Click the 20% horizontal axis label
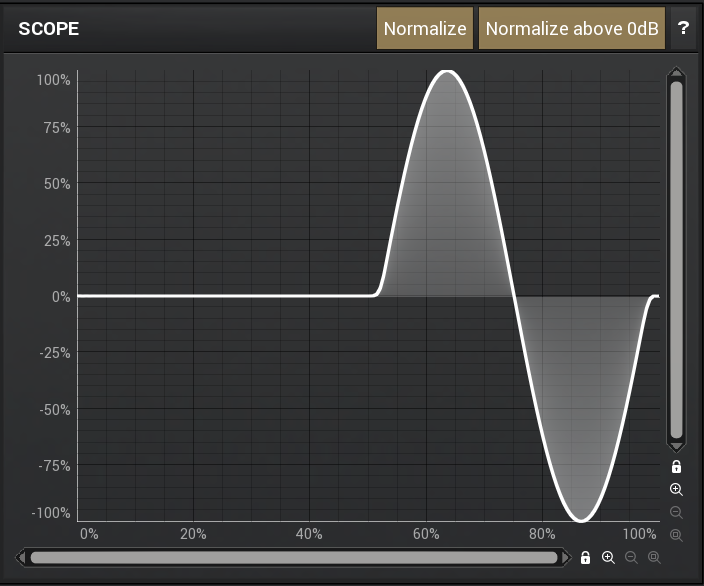The height and width of the screenshot is (586, 704). click(193, 534)
